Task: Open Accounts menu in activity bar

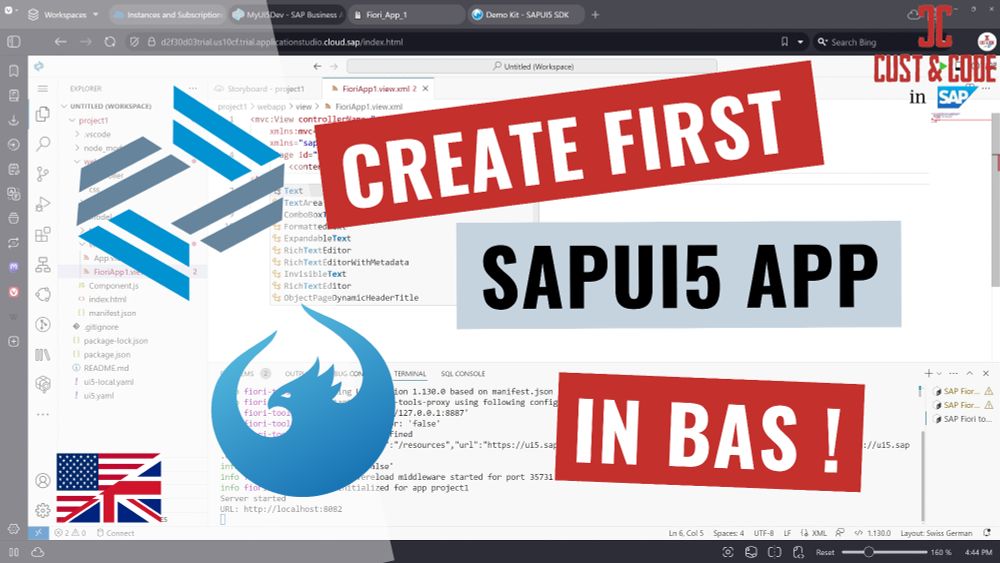Action: click(43, 480)
